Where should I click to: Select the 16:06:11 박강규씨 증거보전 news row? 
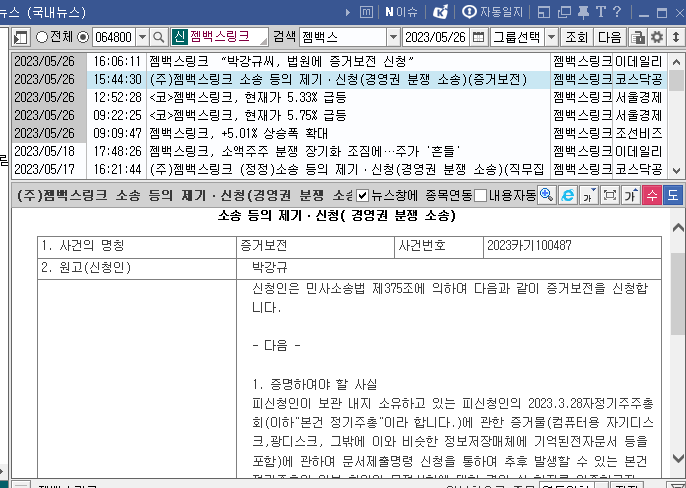[340, 61]
